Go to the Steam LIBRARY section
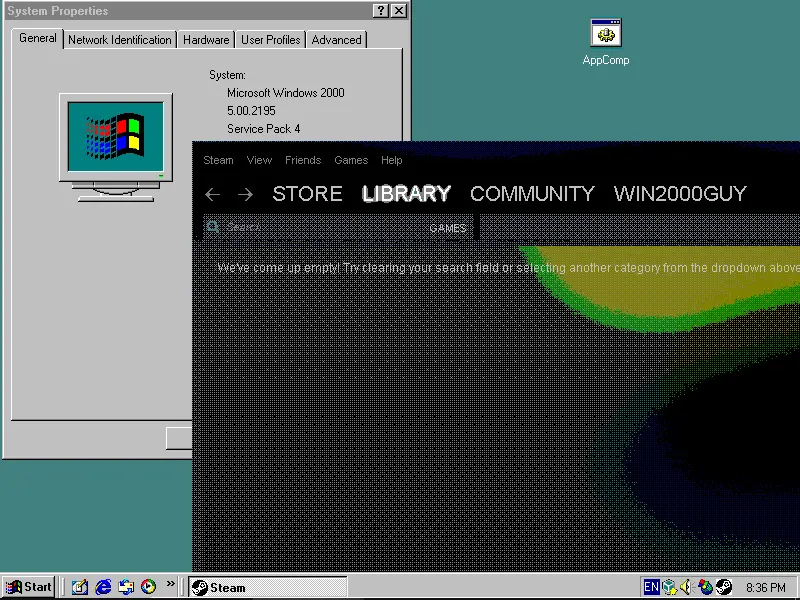 coord(406,194)
